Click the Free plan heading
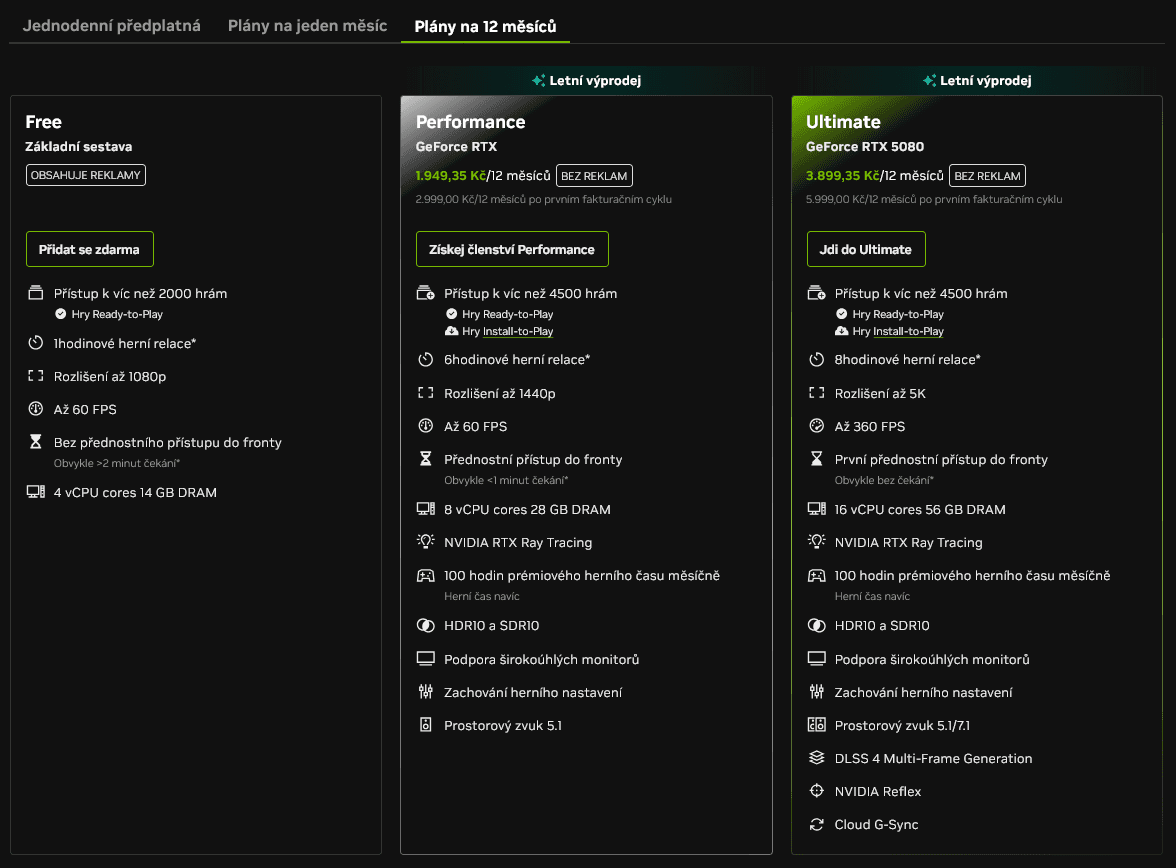This screenshot has height=868, width=1176. point(44,122)
